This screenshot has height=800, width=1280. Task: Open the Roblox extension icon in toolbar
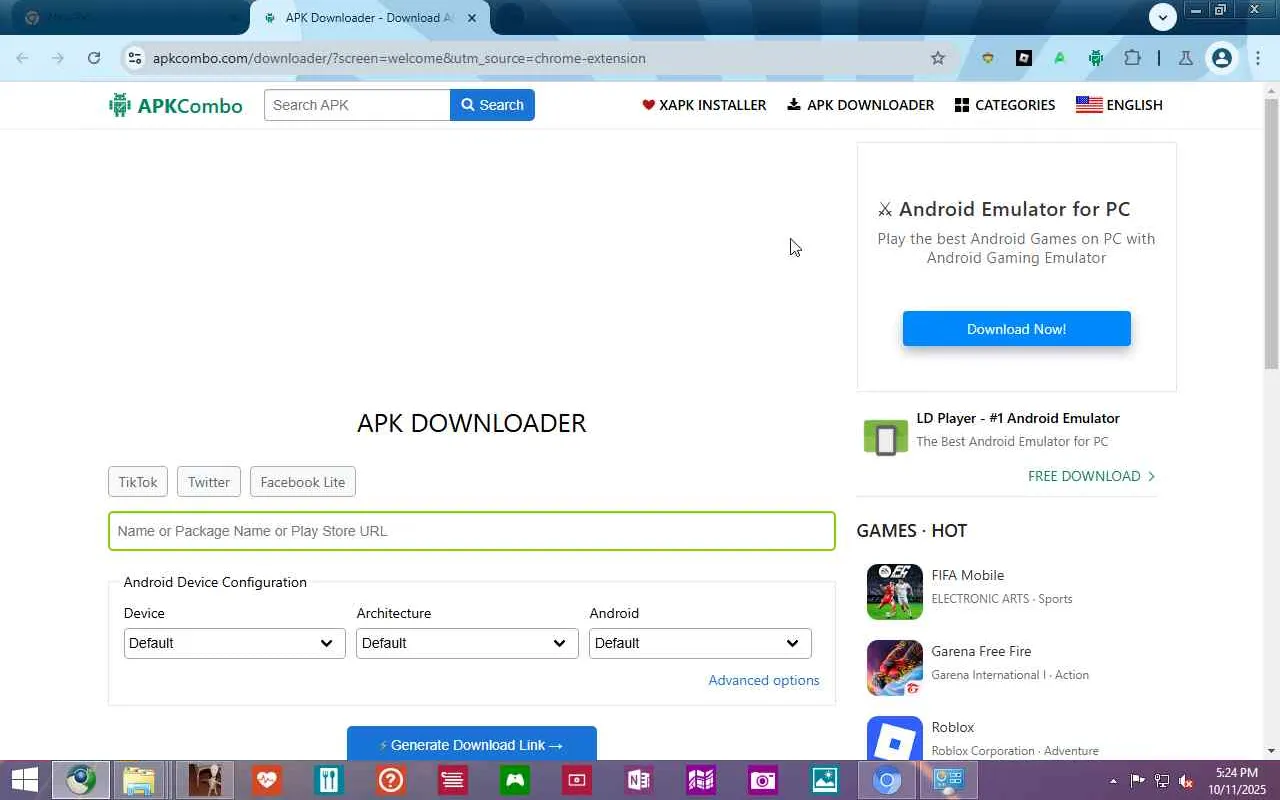(x=1024, y=58)
